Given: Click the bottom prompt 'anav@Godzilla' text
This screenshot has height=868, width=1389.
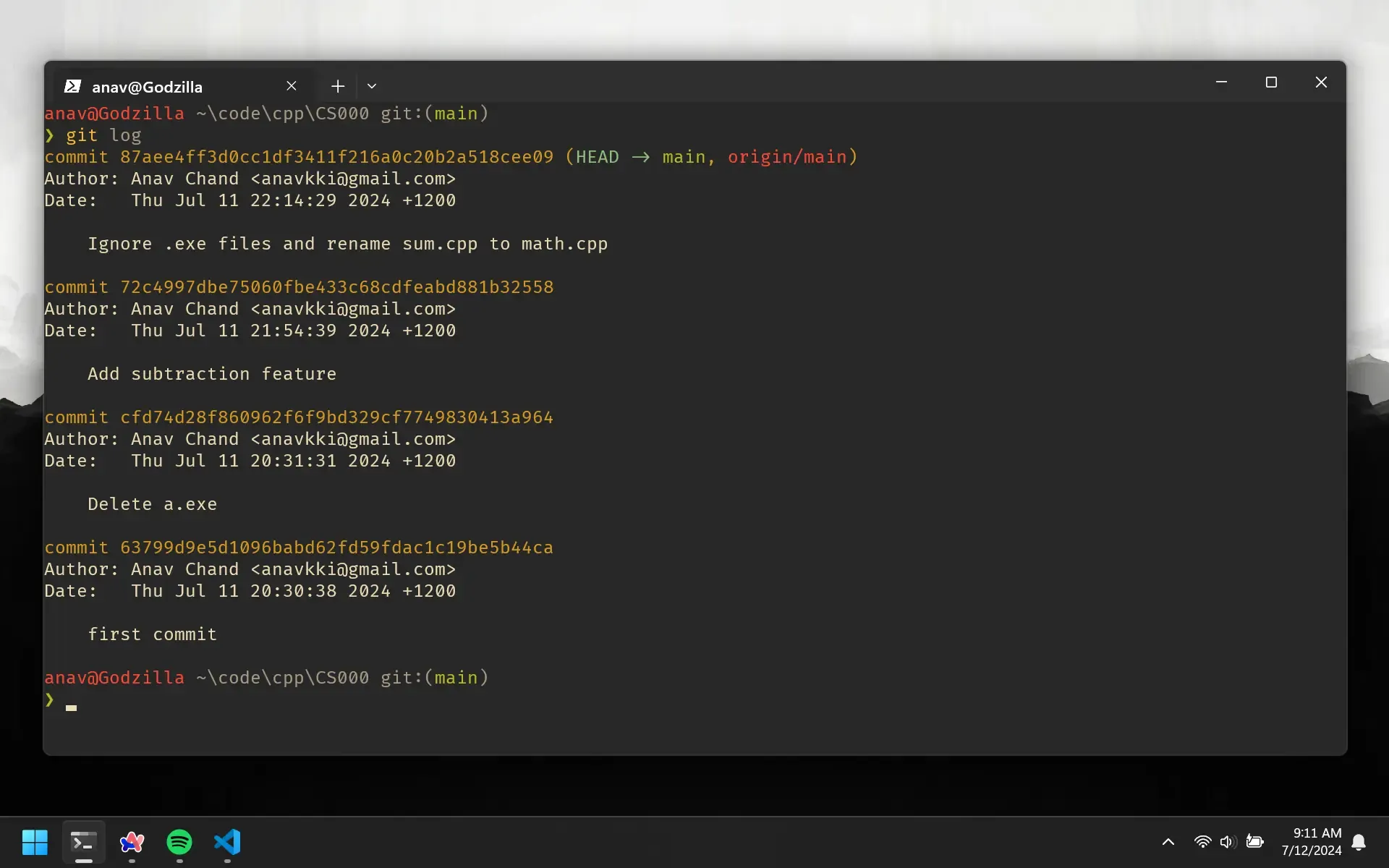Looking at the screenshot, I should 114,678.
